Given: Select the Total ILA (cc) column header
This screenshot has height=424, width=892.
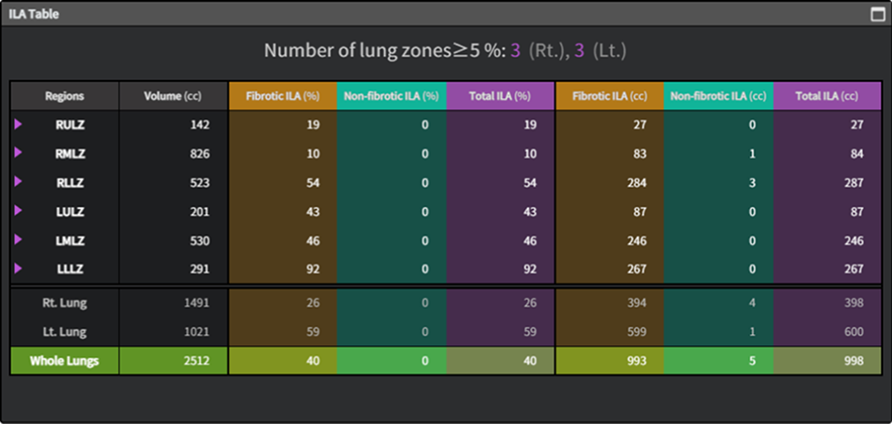Looking at the screenshot, I should pos(827,96).
